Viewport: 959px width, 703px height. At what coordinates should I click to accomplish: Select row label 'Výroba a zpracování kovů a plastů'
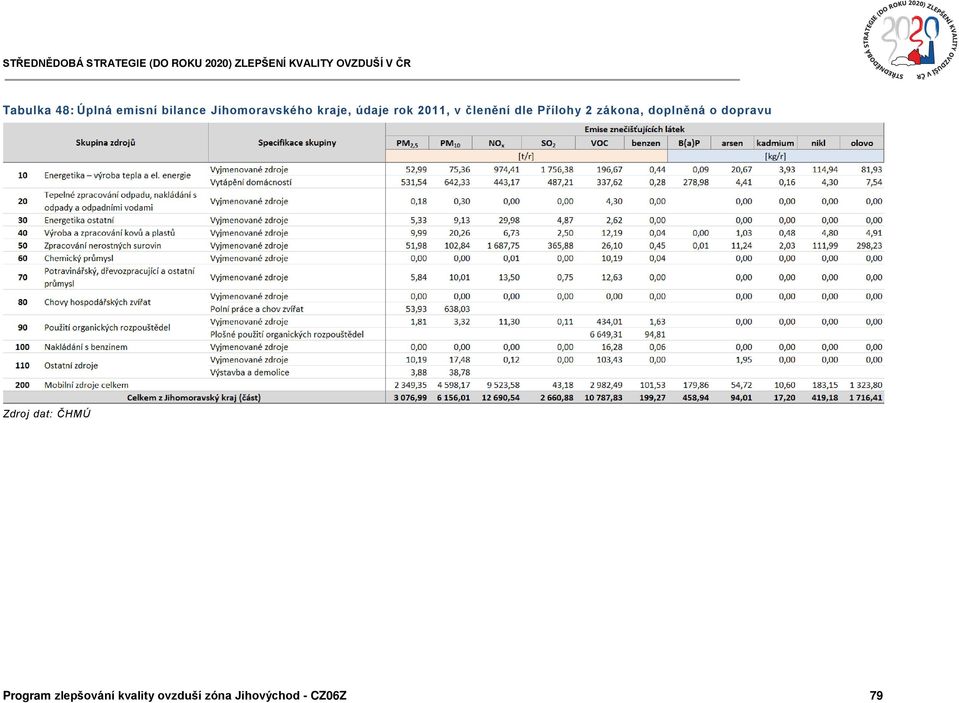pyautogui.click(x=109, y=233)
